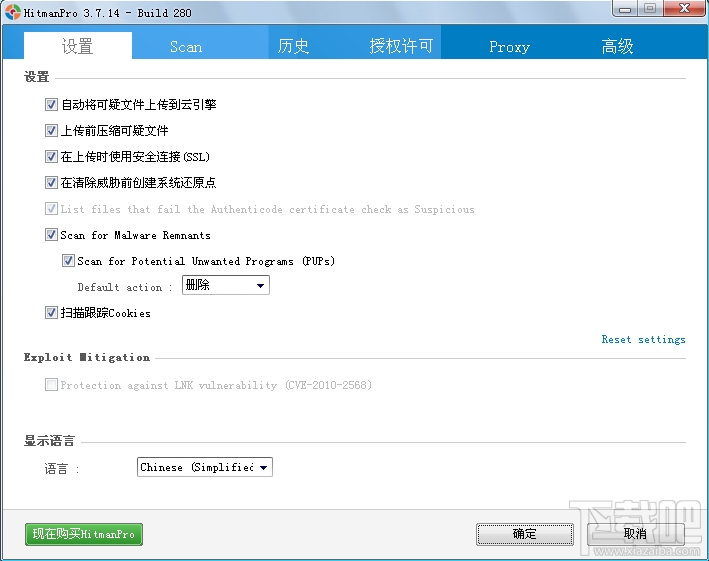The width and height of the screenshot is (709, 561).
Task: Switch to the 设置 tab
Action: point(78,46)
